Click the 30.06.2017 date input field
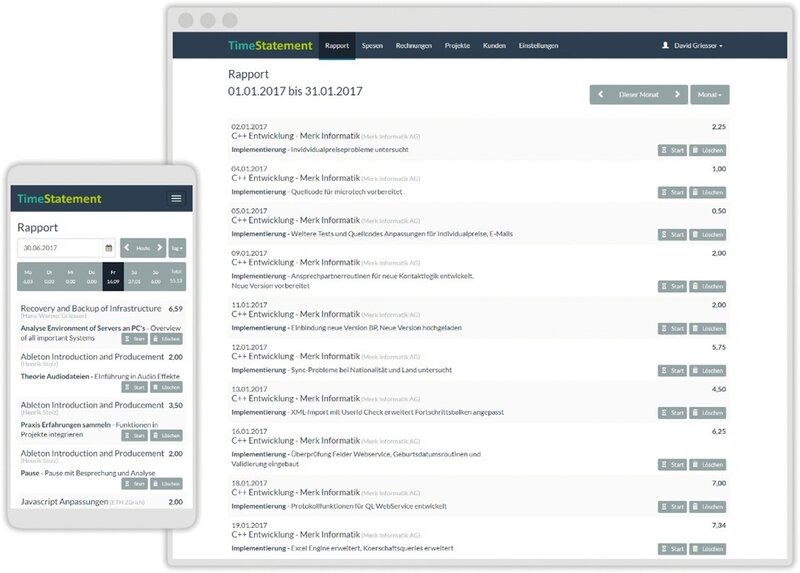Viewport: 800px width, 573px height. point(60,248)
